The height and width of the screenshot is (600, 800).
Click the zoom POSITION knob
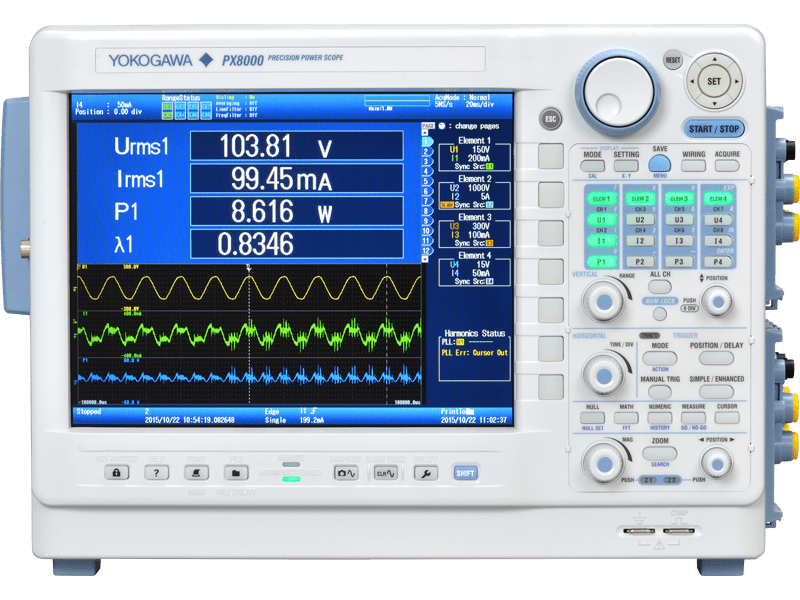tap(718, 464)
